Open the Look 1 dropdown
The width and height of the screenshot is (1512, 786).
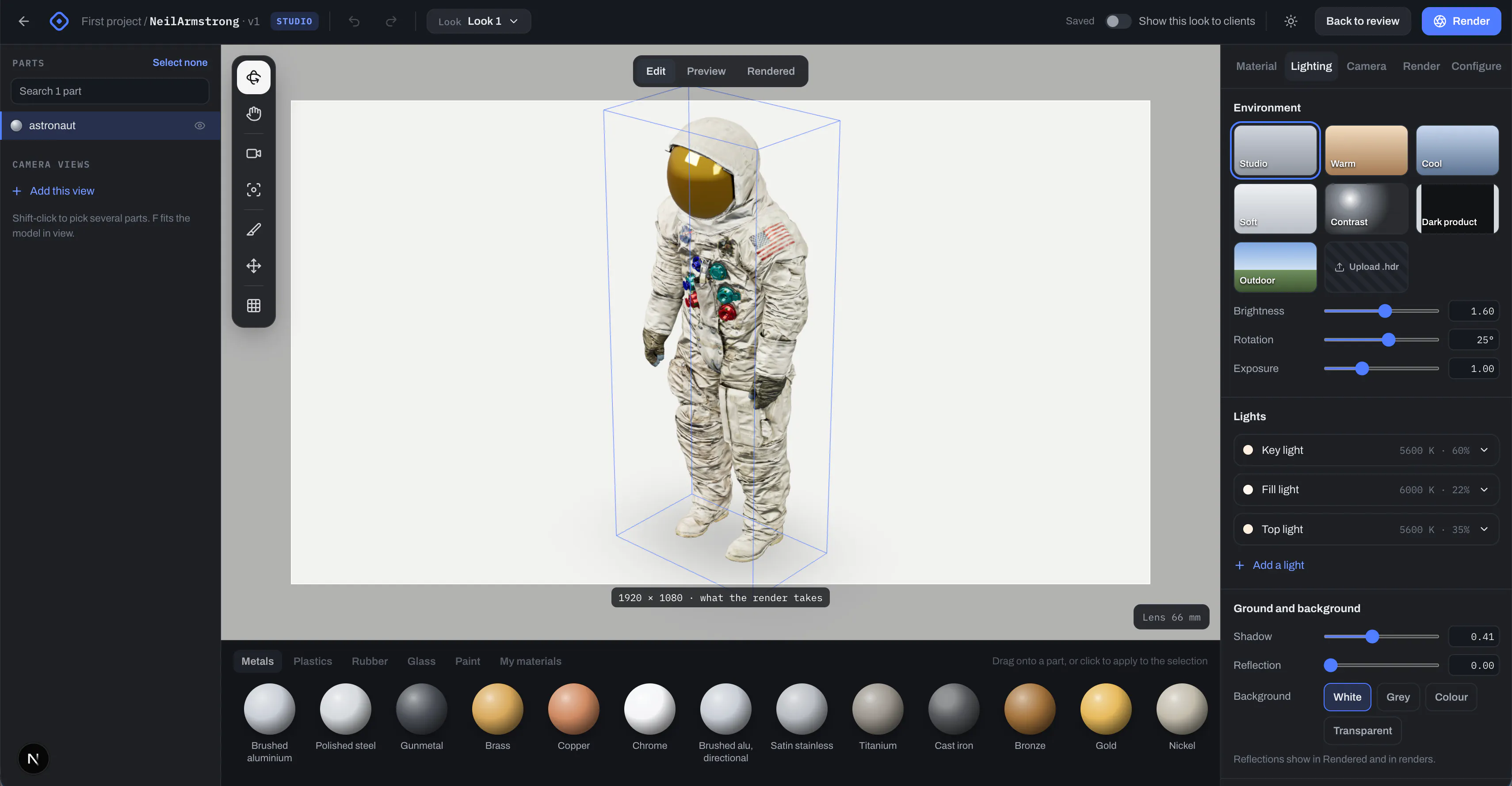click(478, 21)
